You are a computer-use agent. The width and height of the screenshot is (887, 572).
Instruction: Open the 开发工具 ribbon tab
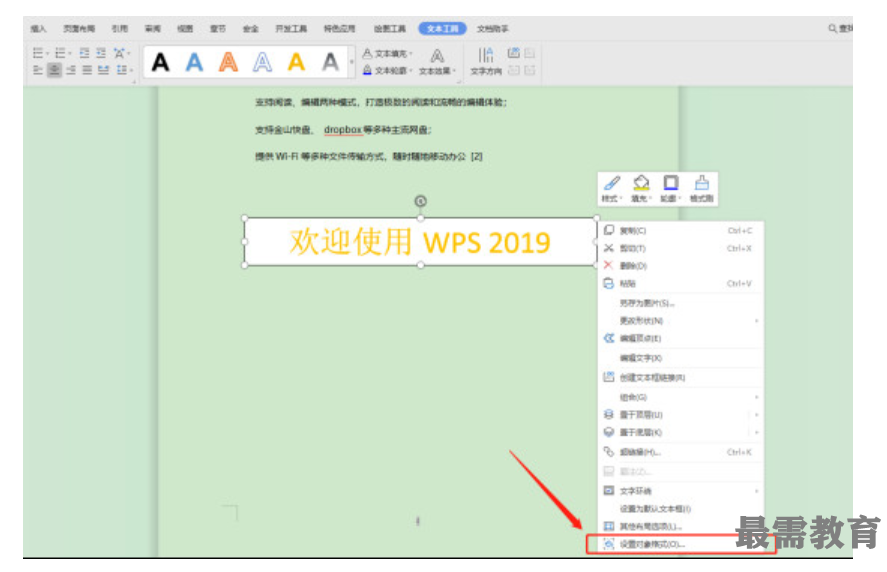[x=291, y=28]
